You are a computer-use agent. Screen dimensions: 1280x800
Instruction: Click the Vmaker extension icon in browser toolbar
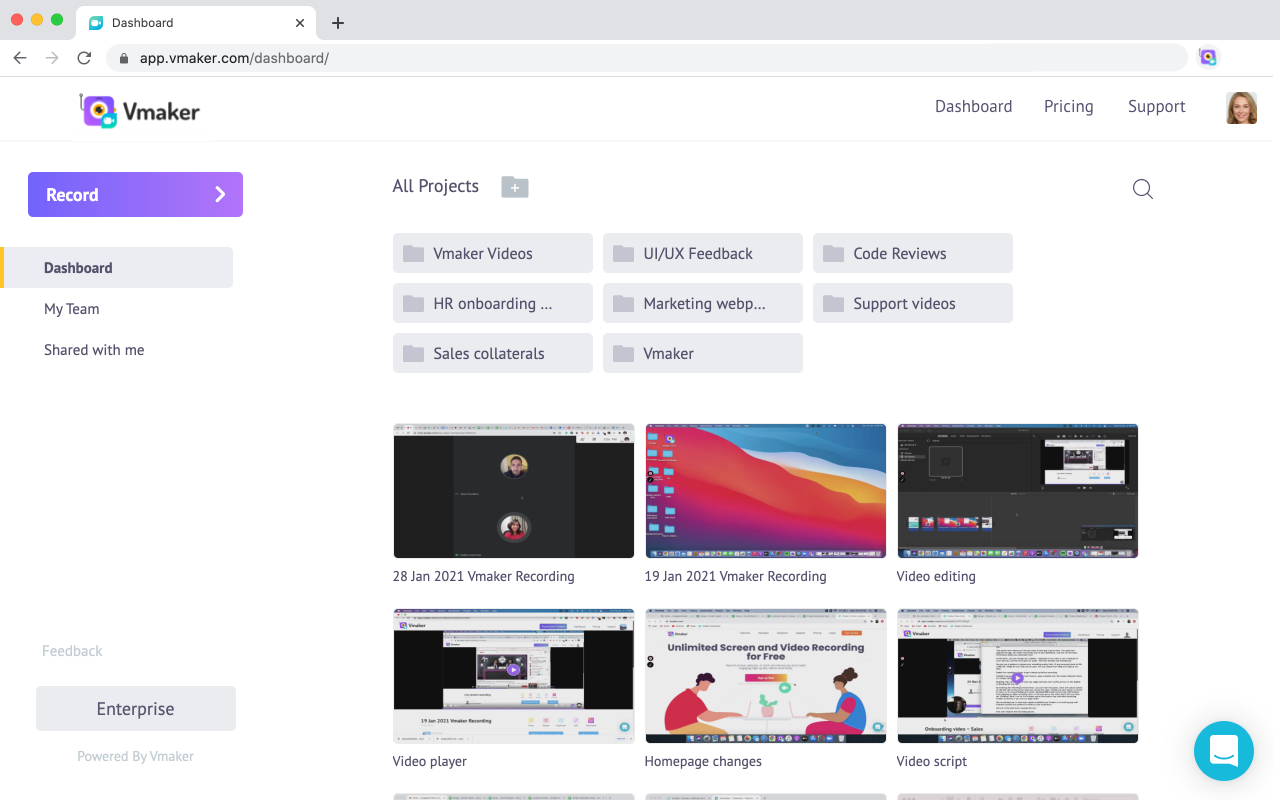(1208, 57)
